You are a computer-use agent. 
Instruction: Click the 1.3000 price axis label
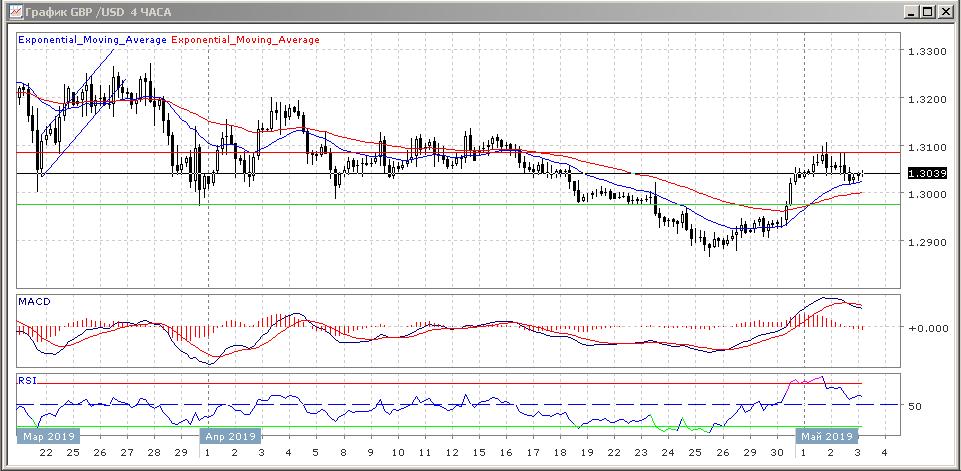pos(926,194)
